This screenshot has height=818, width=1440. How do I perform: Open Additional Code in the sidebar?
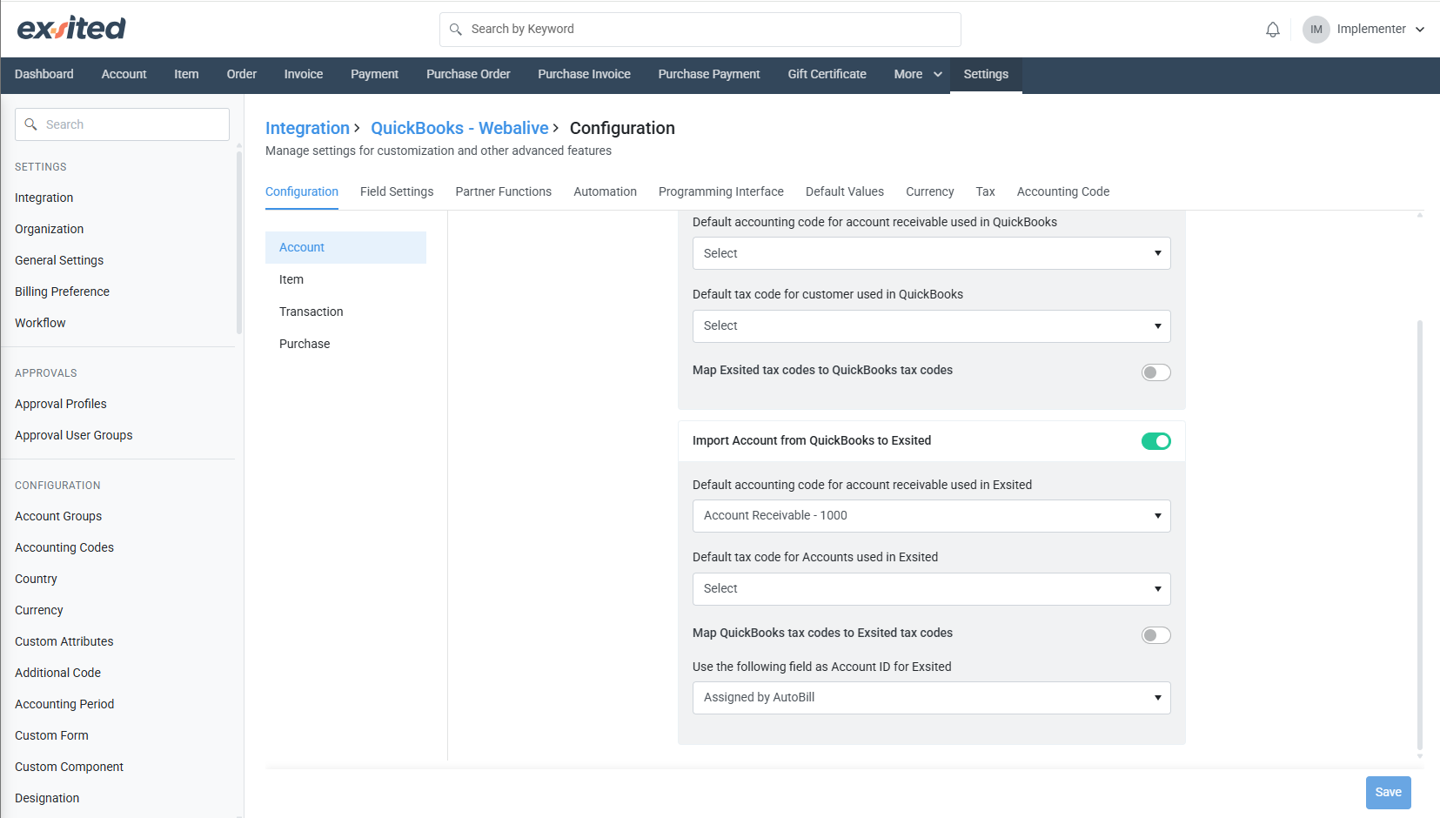(58, 673)
